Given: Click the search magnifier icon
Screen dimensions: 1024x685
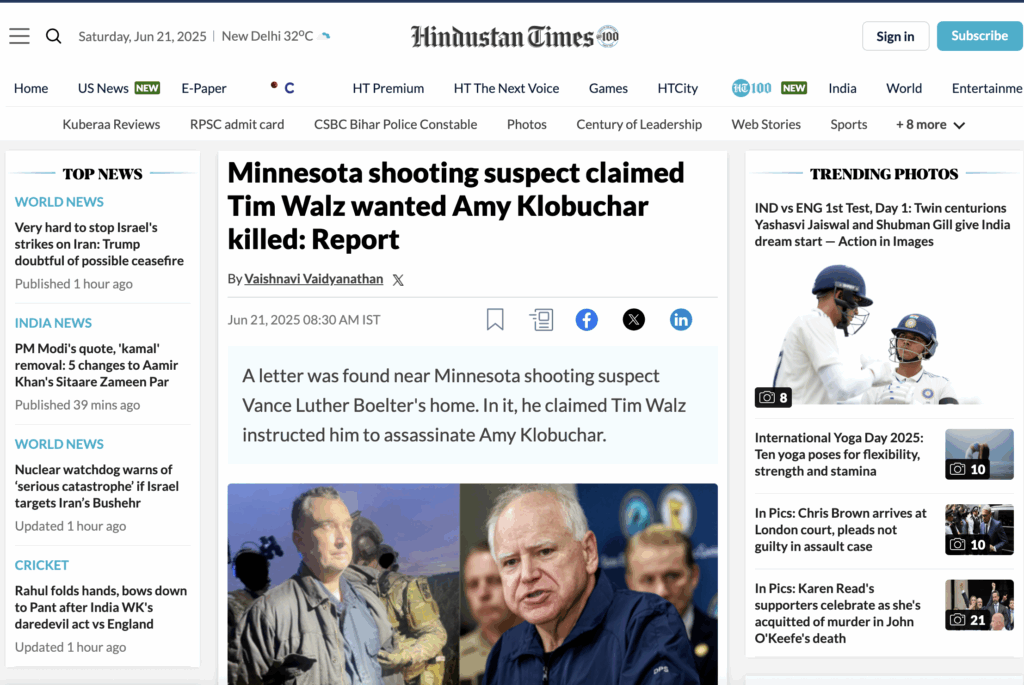Looking at the screenshot, I should [x=54, y=36].
